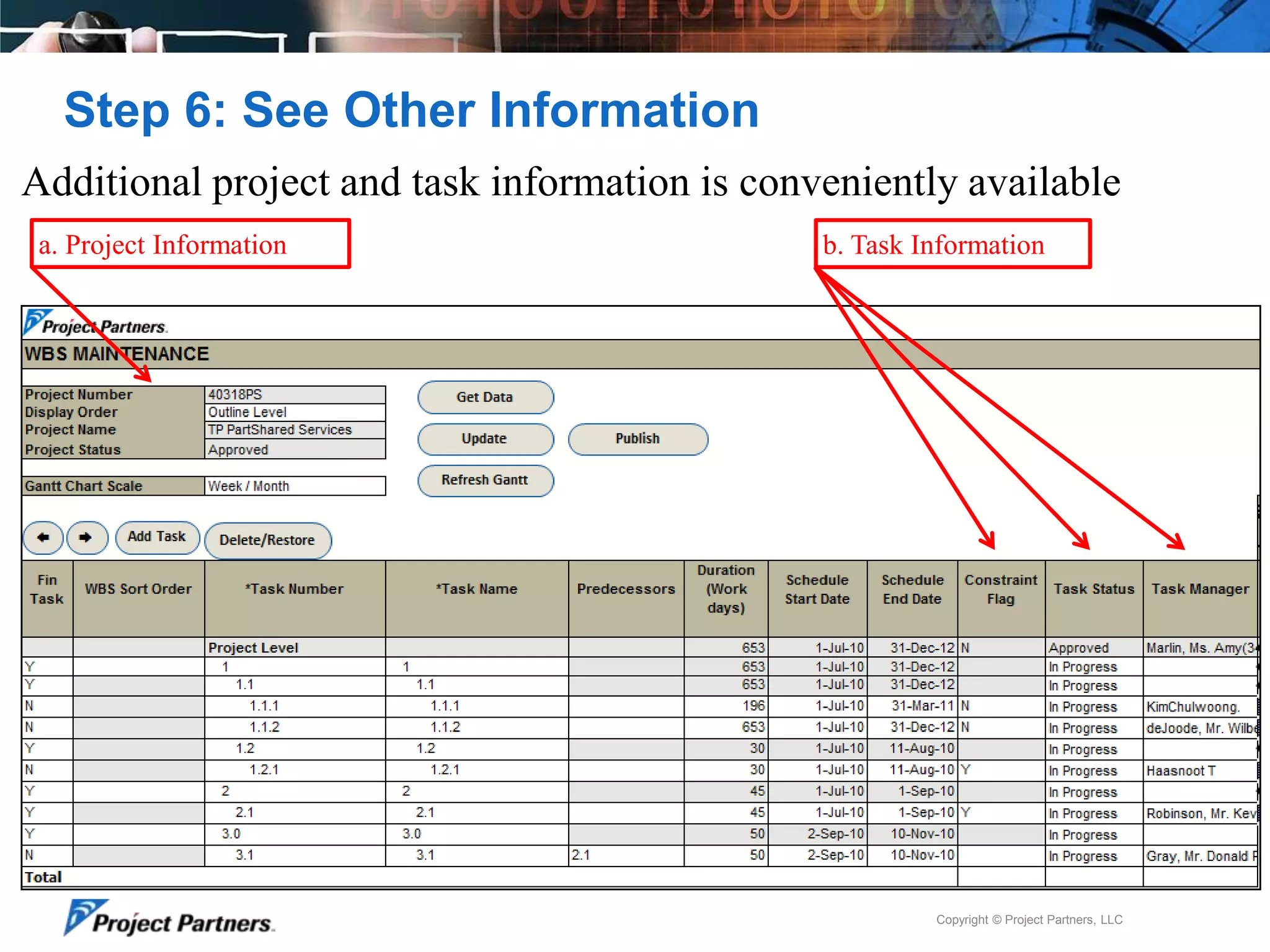Select the Project Status Approved field
The image size is (1270, 952).
click(295, 449)
